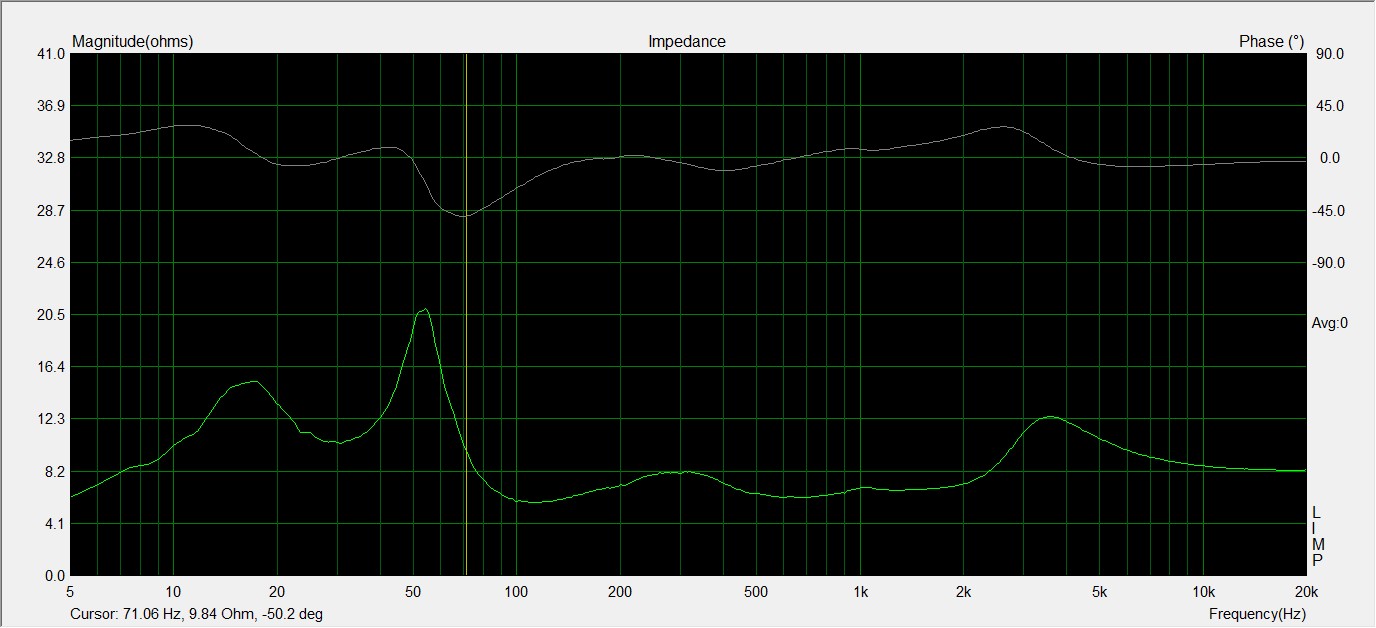The height and width of the screenshot is (628, 1376).
Task: Click the '20.5' magnitude scale value
Action: 51,315
